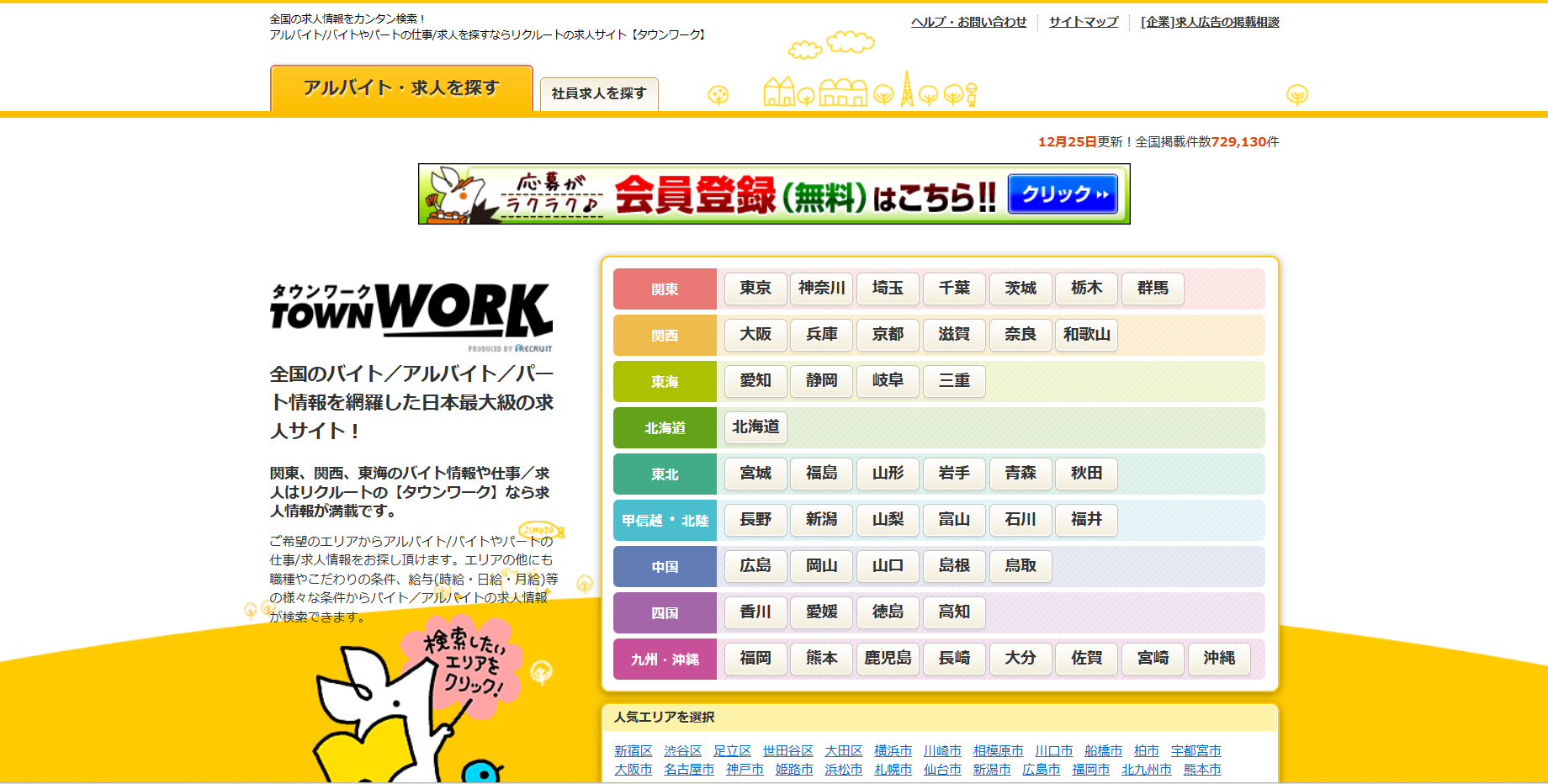The image size is (1548, 784).
Task: Open the 渋谷区 popular area link
Action: pyautogui.click(x=683, y=750)
